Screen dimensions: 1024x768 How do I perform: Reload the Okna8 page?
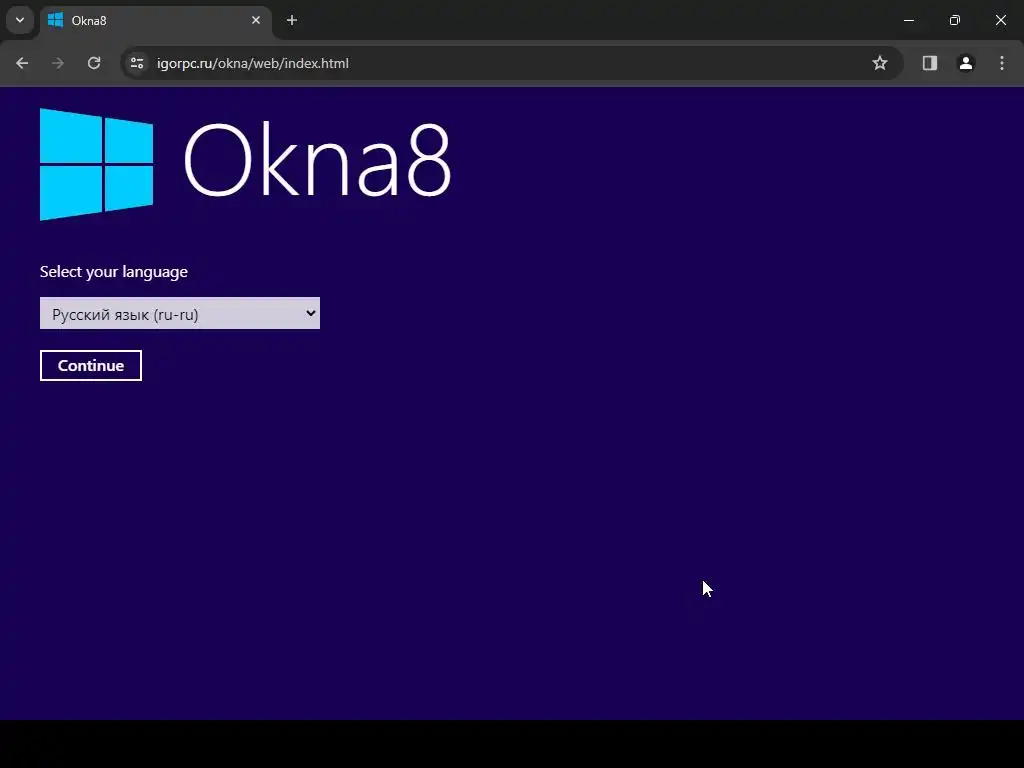(94, 63)
